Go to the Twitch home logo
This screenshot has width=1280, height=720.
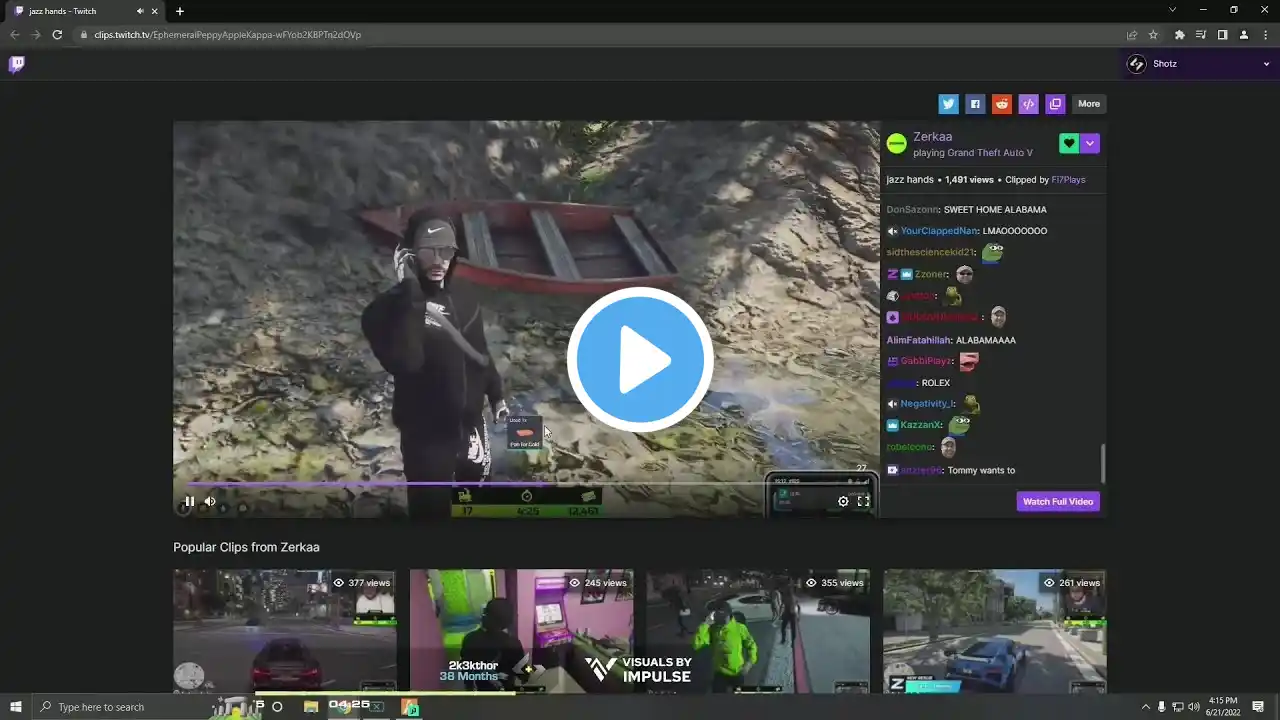click(17, 64)
